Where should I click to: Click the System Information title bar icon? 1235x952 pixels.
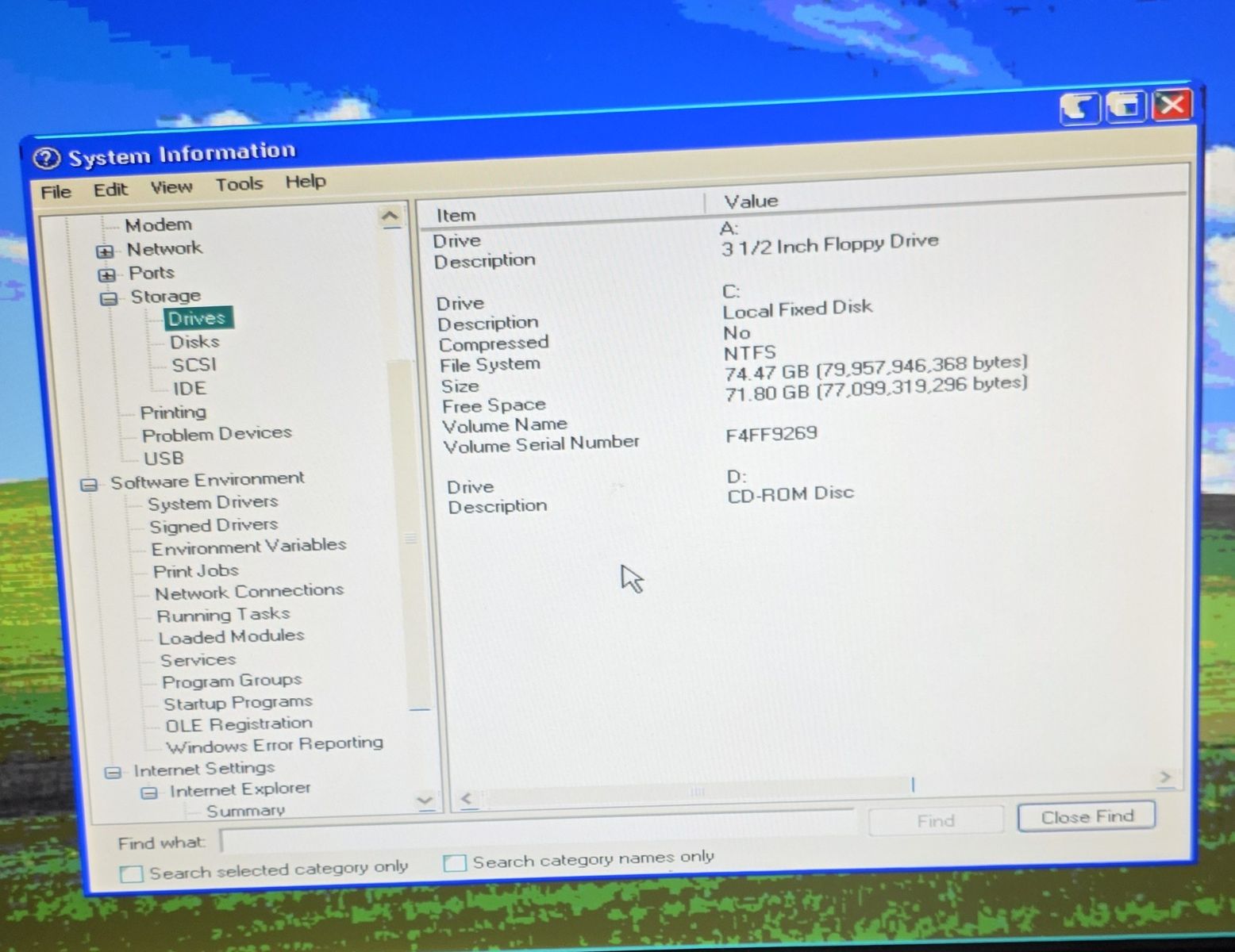(x=47, y=159)
